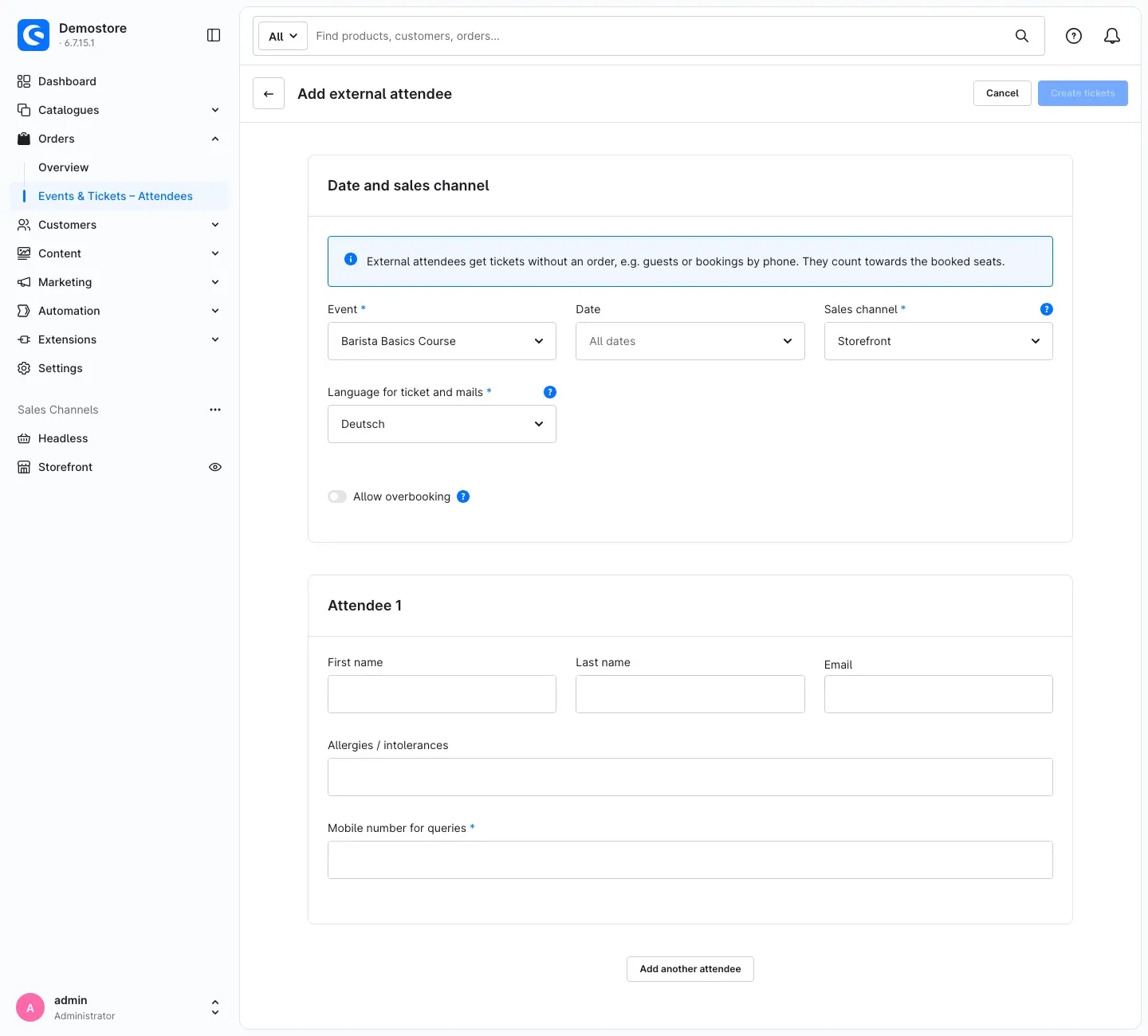
Task: Open the Storefront sales channel link
Action: [65, 467]
